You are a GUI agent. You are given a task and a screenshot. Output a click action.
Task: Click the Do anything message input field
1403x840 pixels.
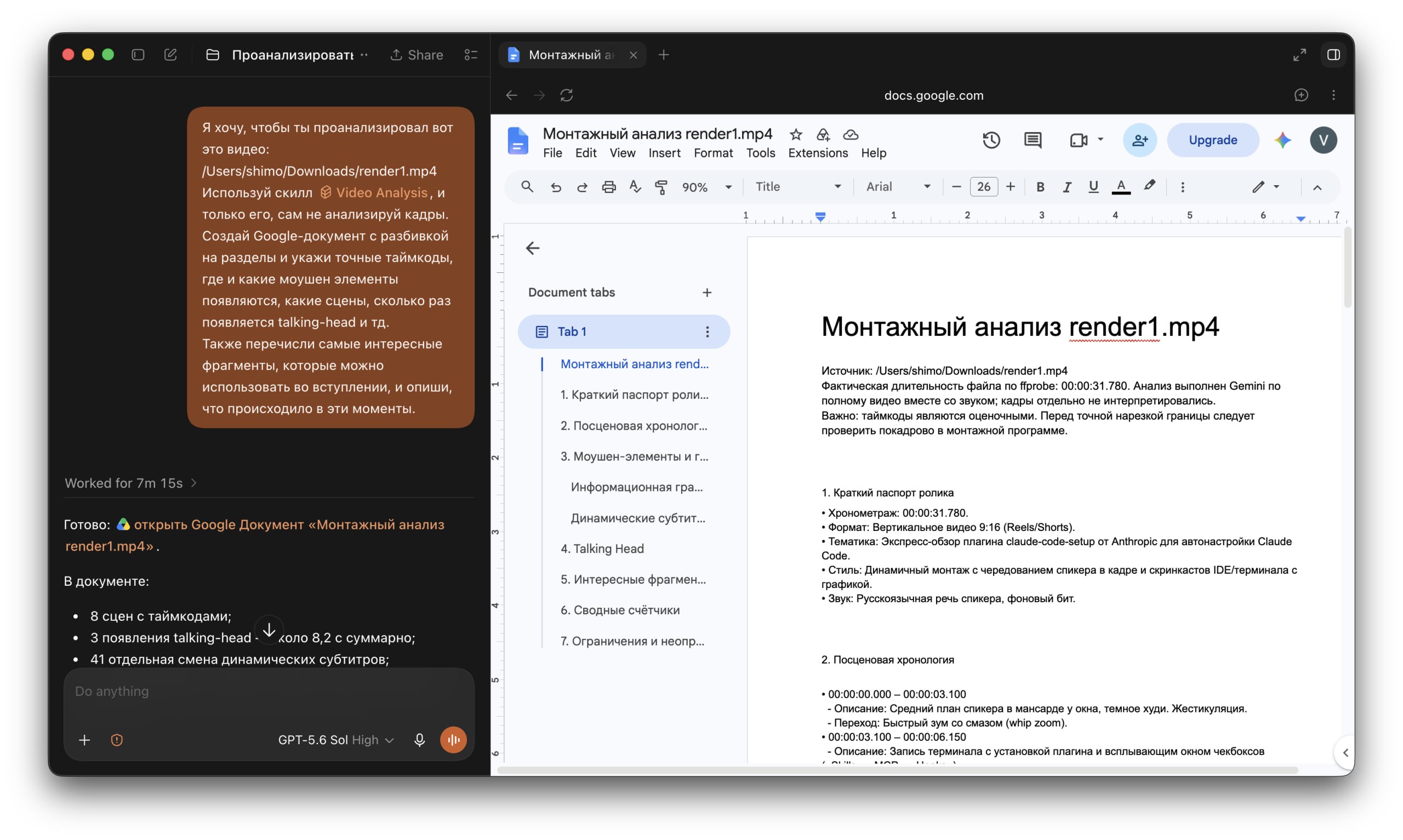tap(269, 691)
